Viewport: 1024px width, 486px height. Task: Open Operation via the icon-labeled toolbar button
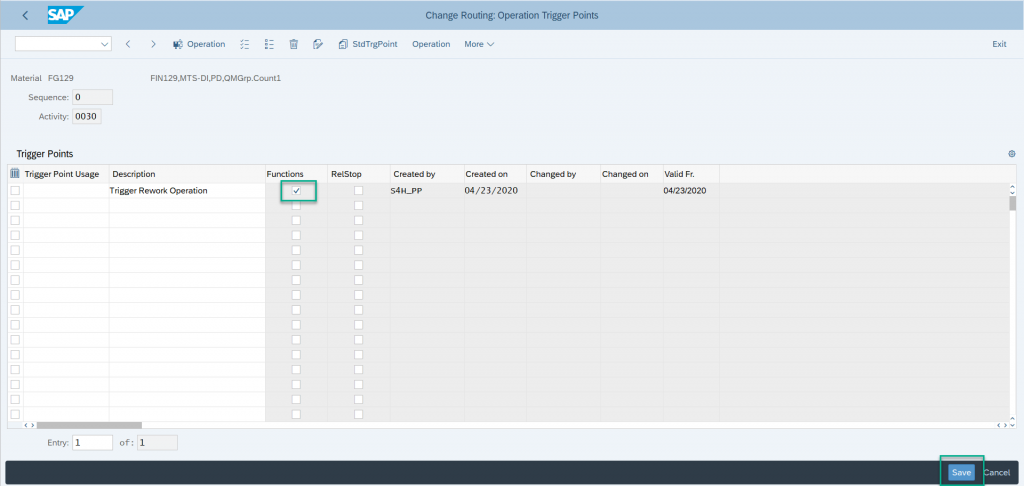pos(199,44)
